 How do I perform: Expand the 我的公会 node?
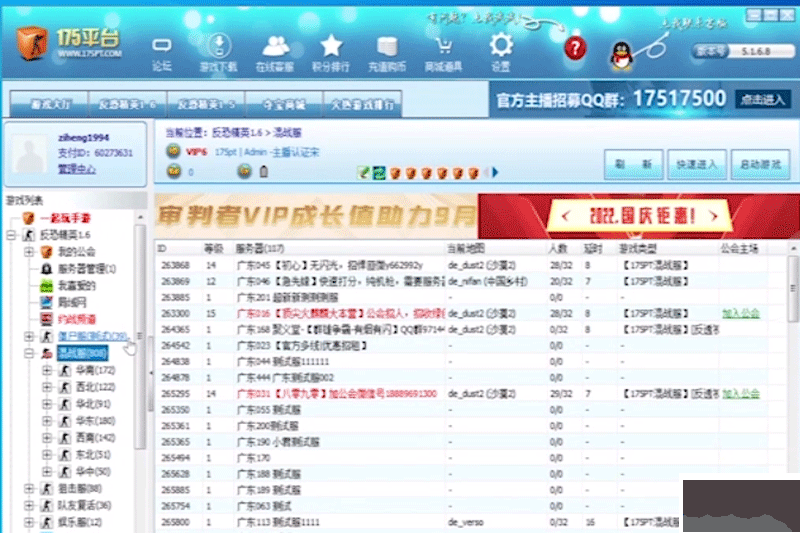point(29,251)
